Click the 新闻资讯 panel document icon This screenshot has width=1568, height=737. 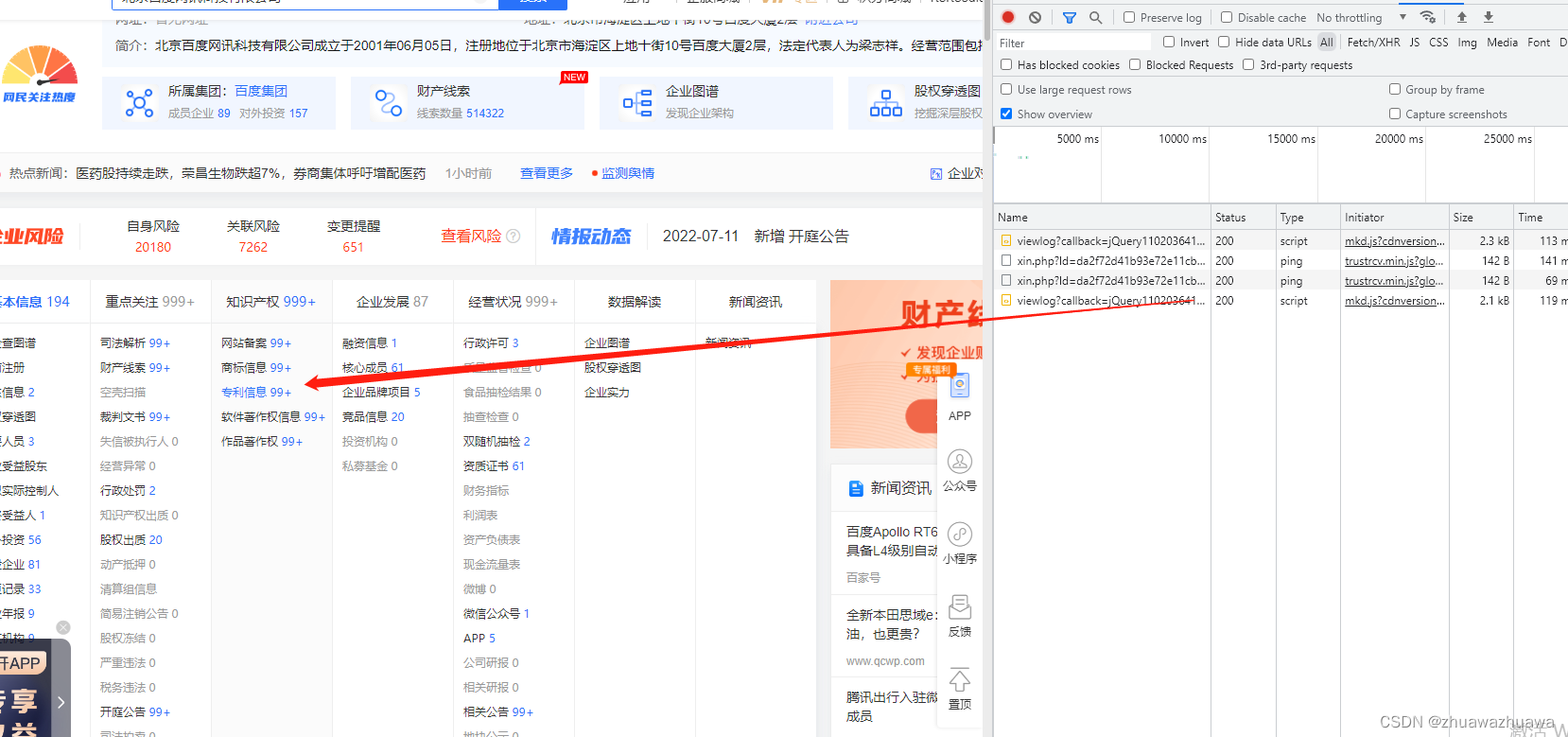click(x=856, y=488)
